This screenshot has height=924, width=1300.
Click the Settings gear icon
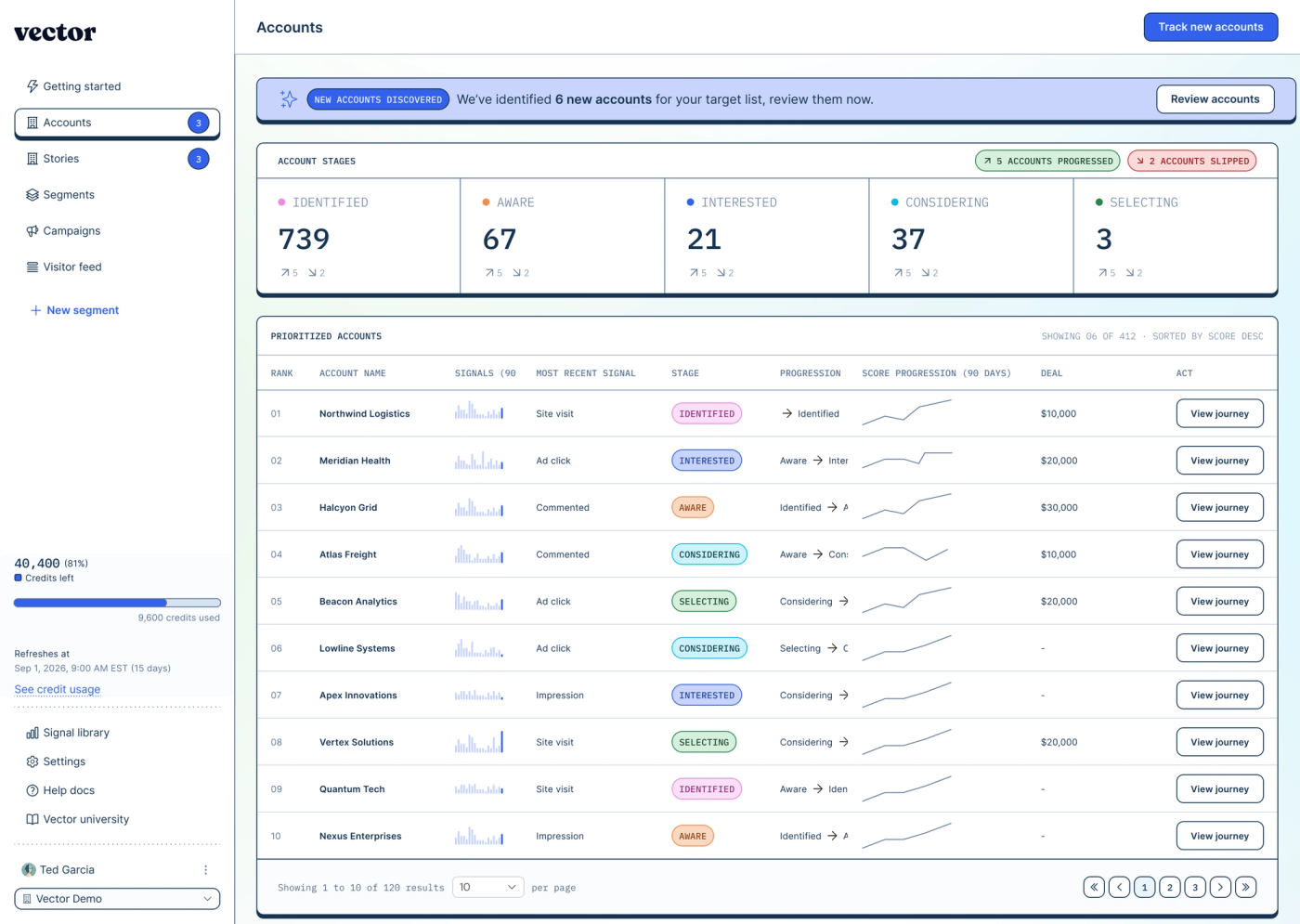pos(32,761)
